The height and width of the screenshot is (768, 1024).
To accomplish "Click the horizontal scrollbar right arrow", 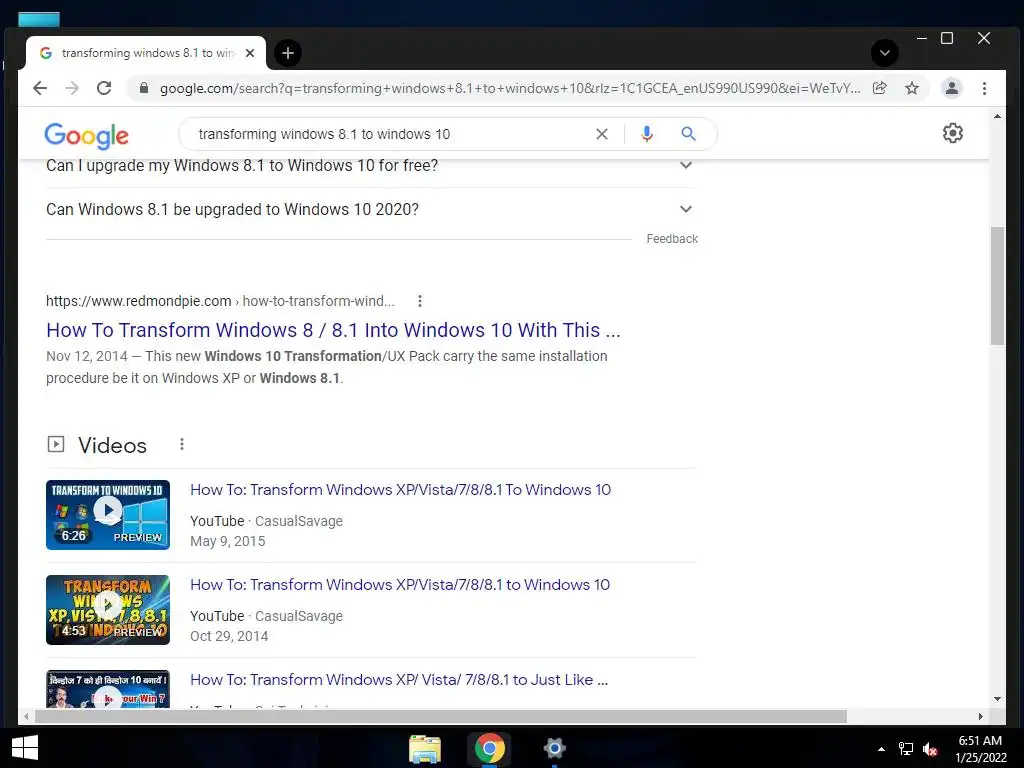I will point(980,716).
